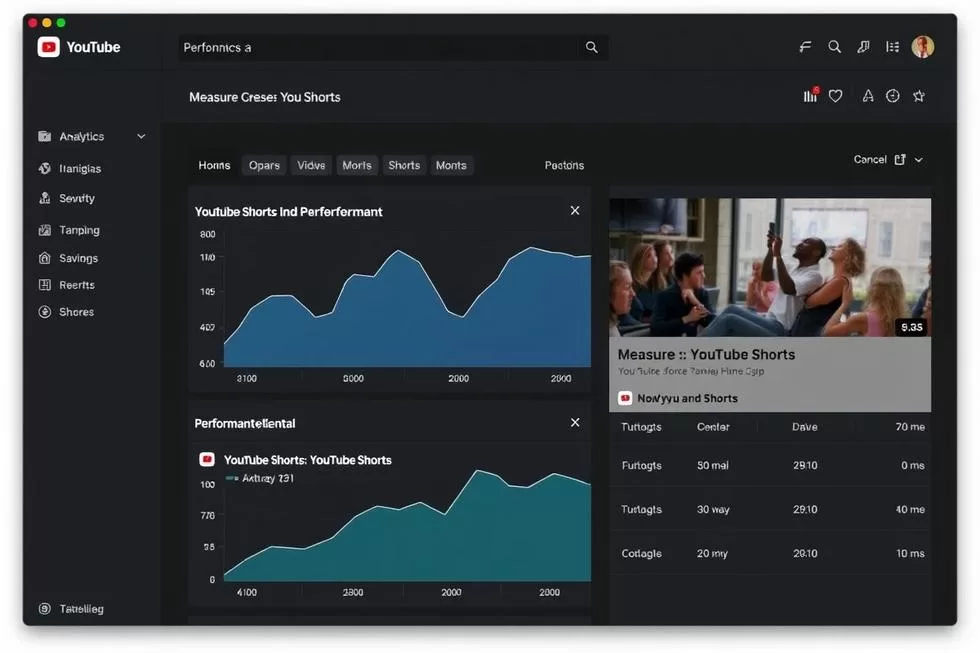
Task: Click the YouTube Shorts: YouTube Shorts chart title
Action: [308, 460]
